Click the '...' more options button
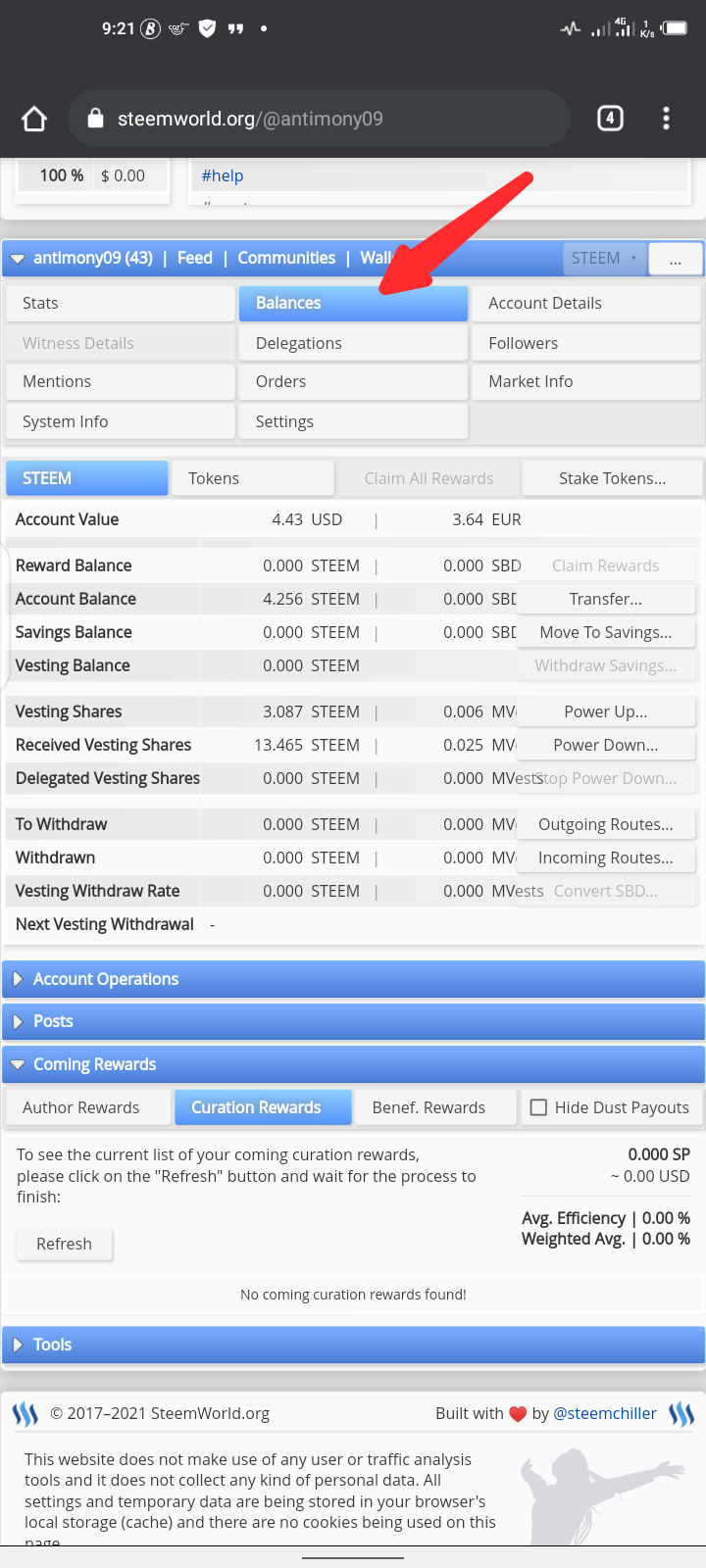 (x=676, y=259)
